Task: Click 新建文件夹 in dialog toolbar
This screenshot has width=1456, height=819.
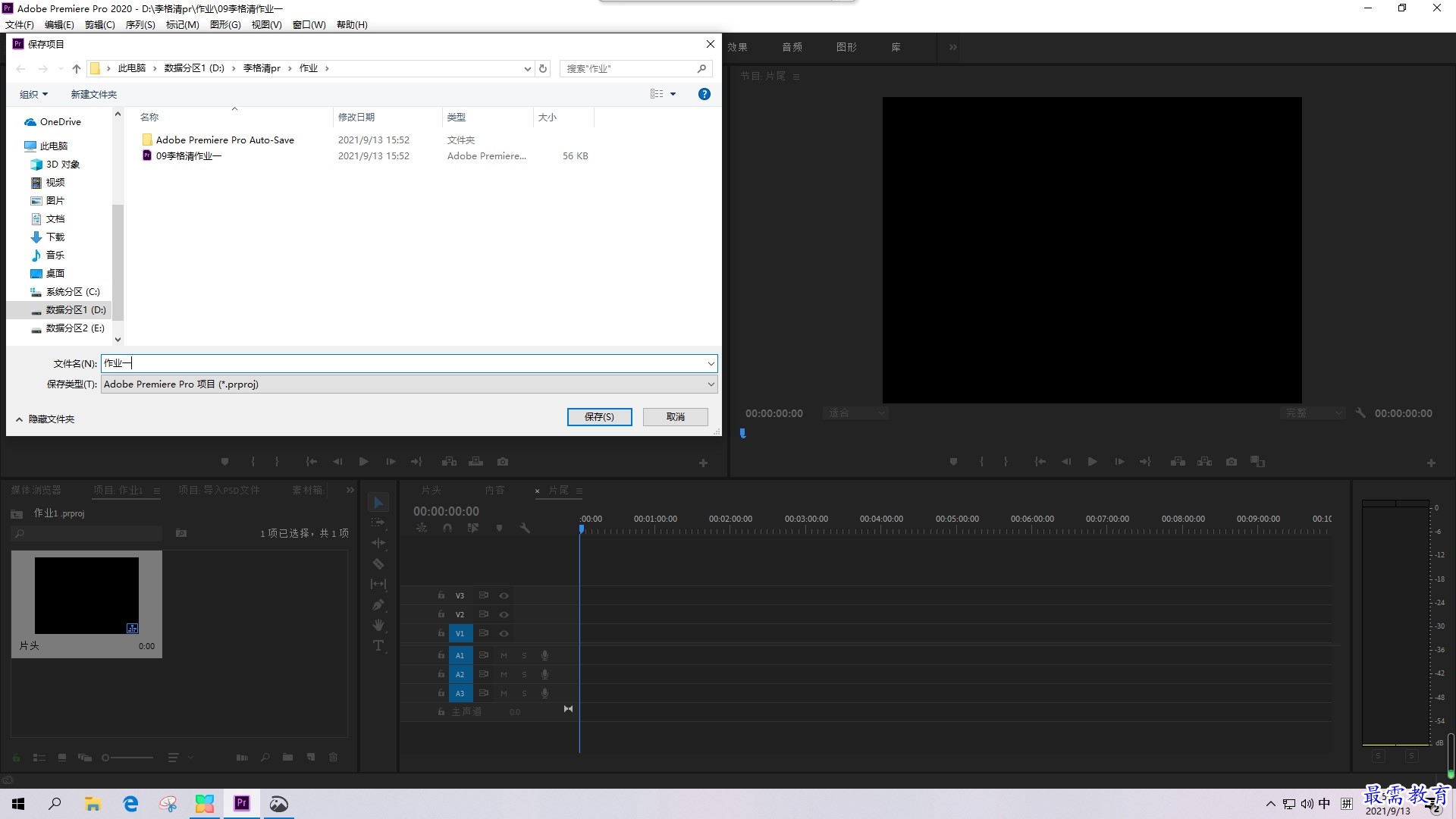Action: tap(94, 94)
